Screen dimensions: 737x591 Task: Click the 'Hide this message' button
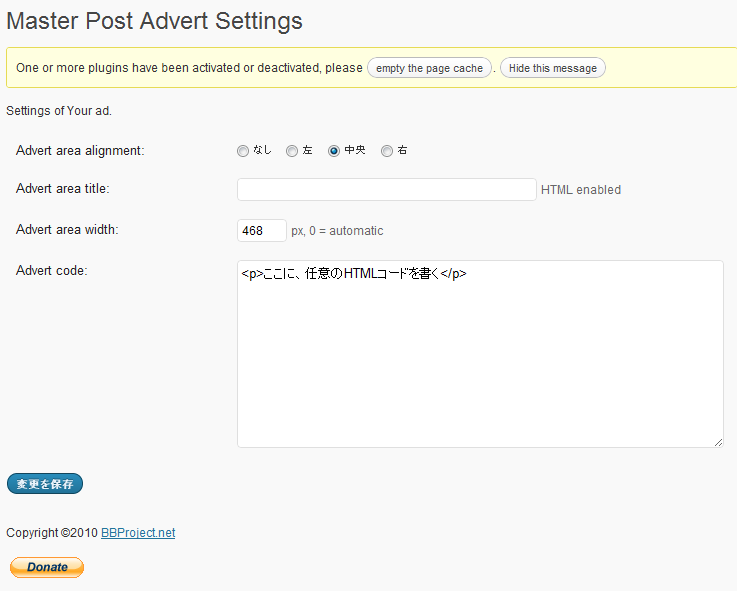click(x=553, y=68)
